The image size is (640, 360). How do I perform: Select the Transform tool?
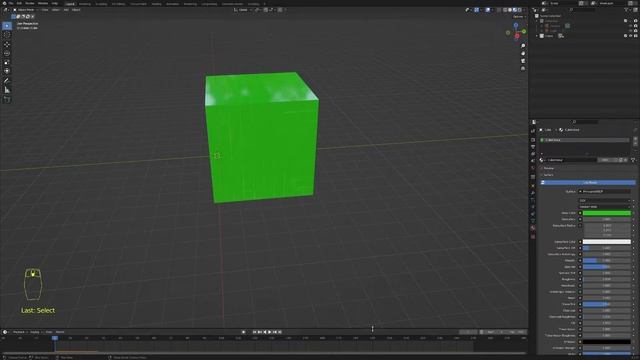[7, 71]
